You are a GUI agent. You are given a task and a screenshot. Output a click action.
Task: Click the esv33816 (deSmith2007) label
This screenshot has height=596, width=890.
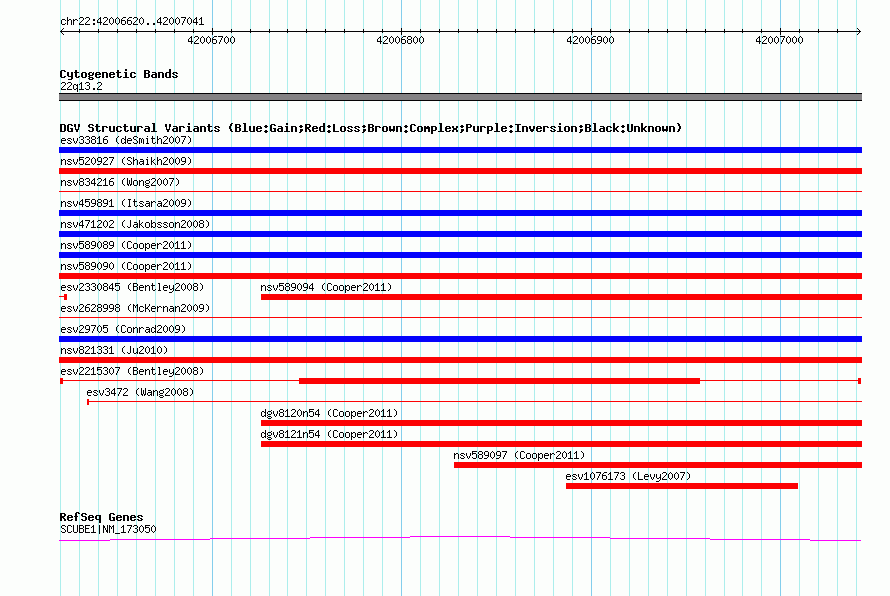coord(126,140)
